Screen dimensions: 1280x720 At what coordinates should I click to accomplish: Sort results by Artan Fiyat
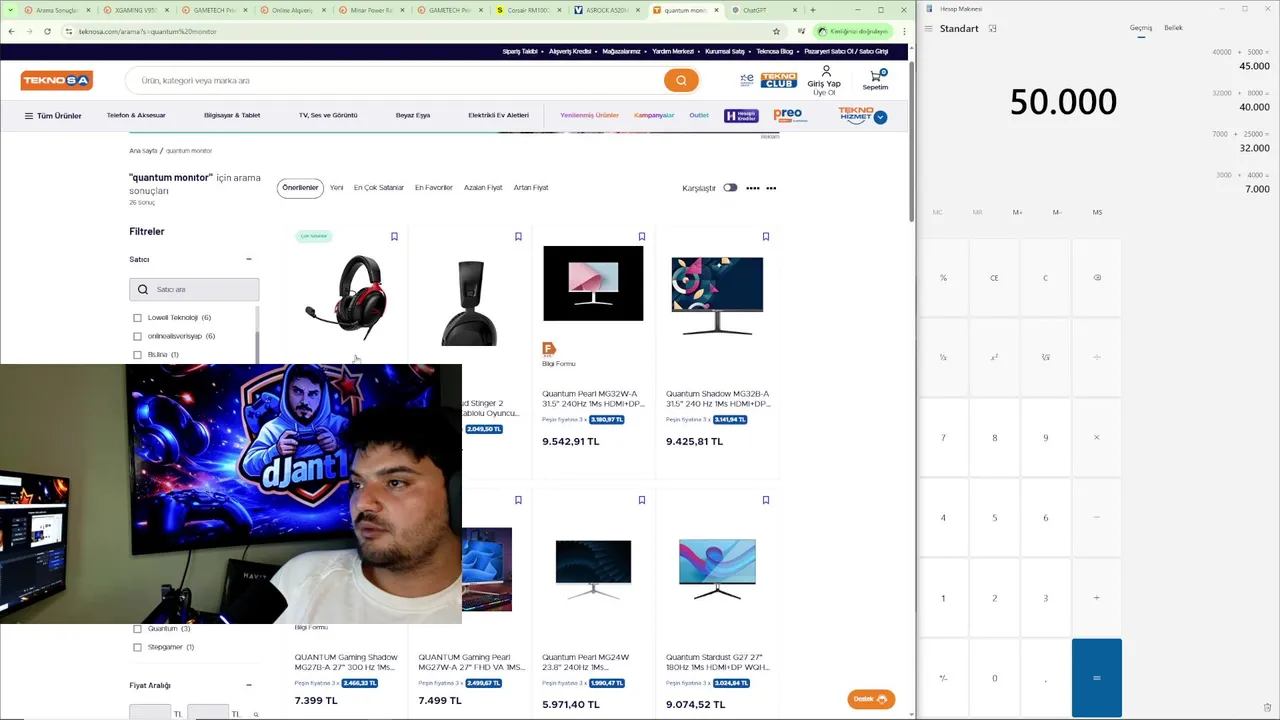click(x=531, y=188)
